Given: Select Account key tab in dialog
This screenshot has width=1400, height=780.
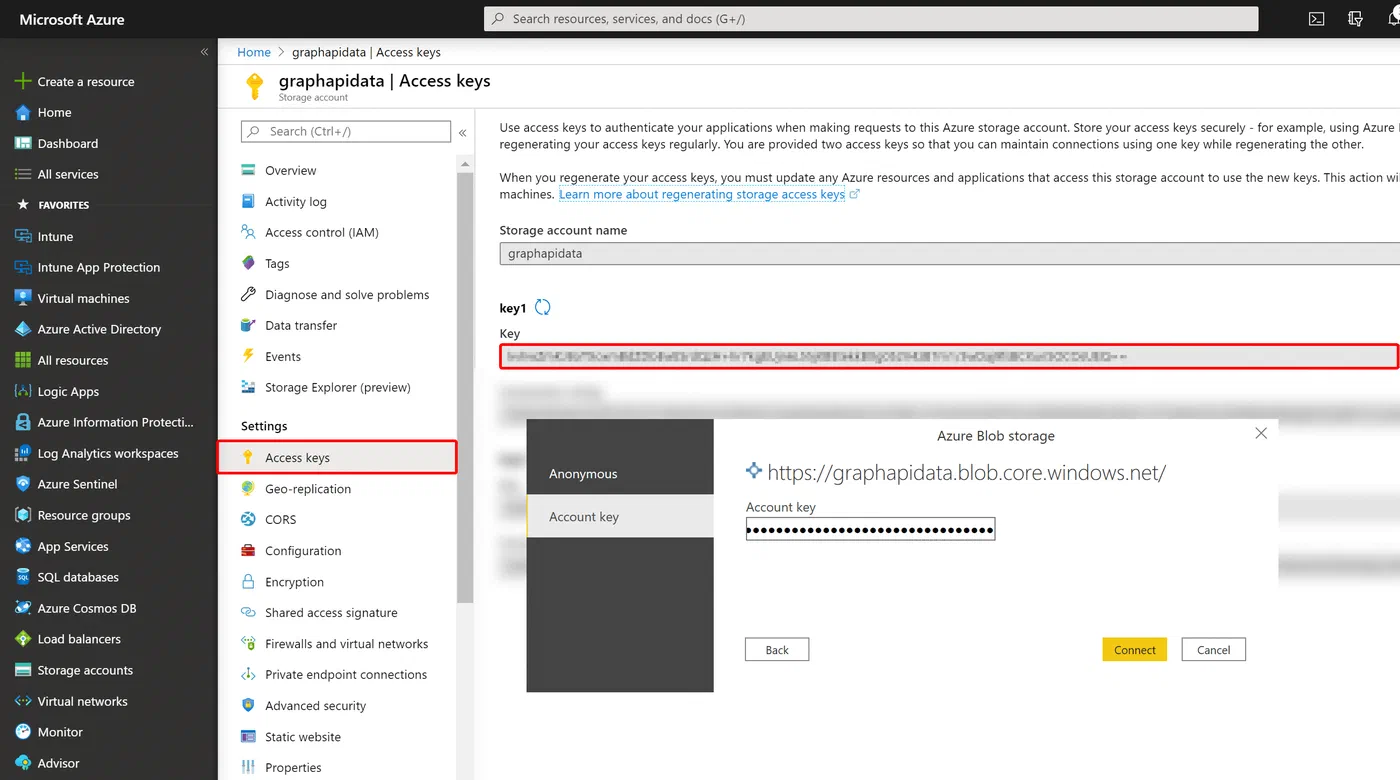Looking at the screenshot, I should click(x=620, y=517).
